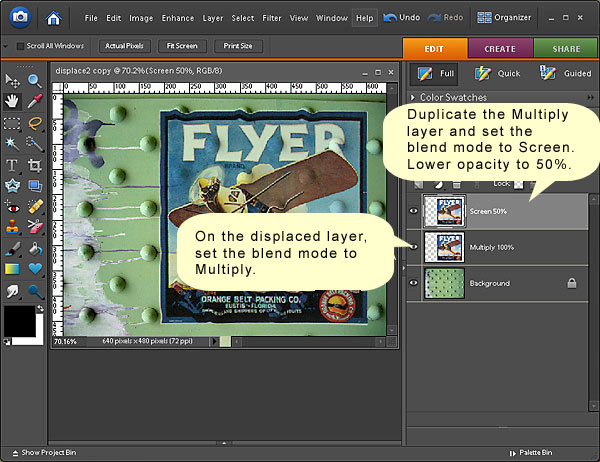Switch to Guided edit mode
This screenshot has width=600, height=462.
pos(566,73)
